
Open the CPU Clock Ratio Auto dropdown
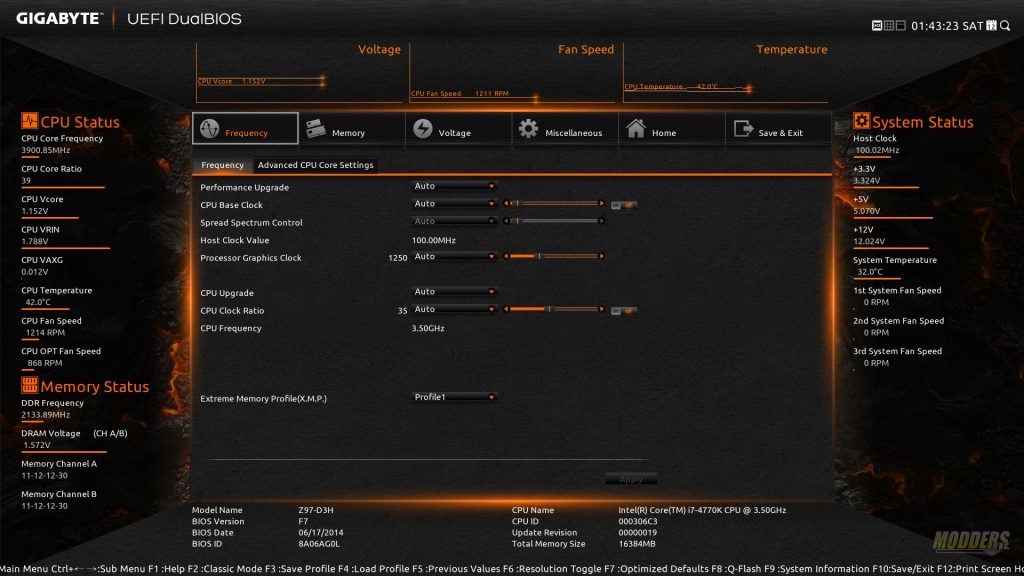coord(455,310)
